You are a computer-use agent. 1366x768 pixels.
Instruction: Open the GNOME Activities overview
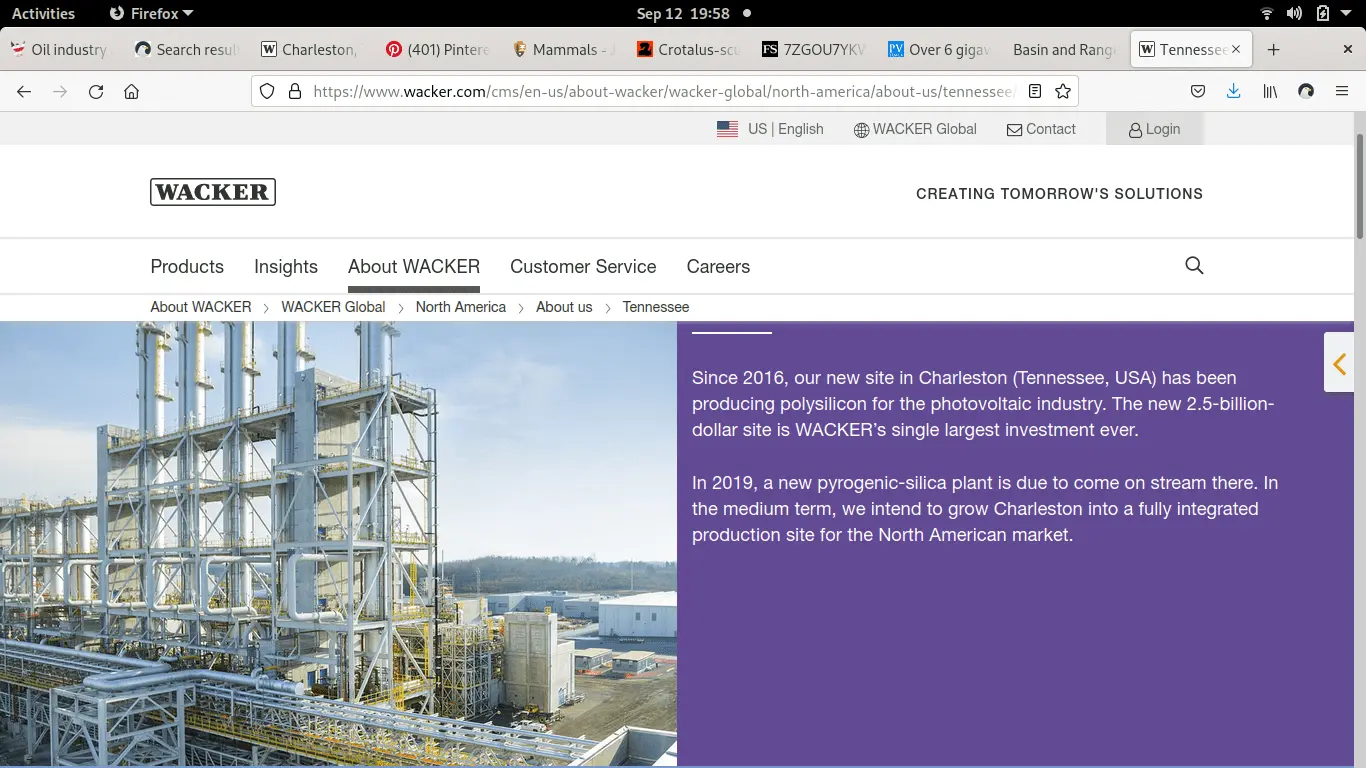click(43, 13)
